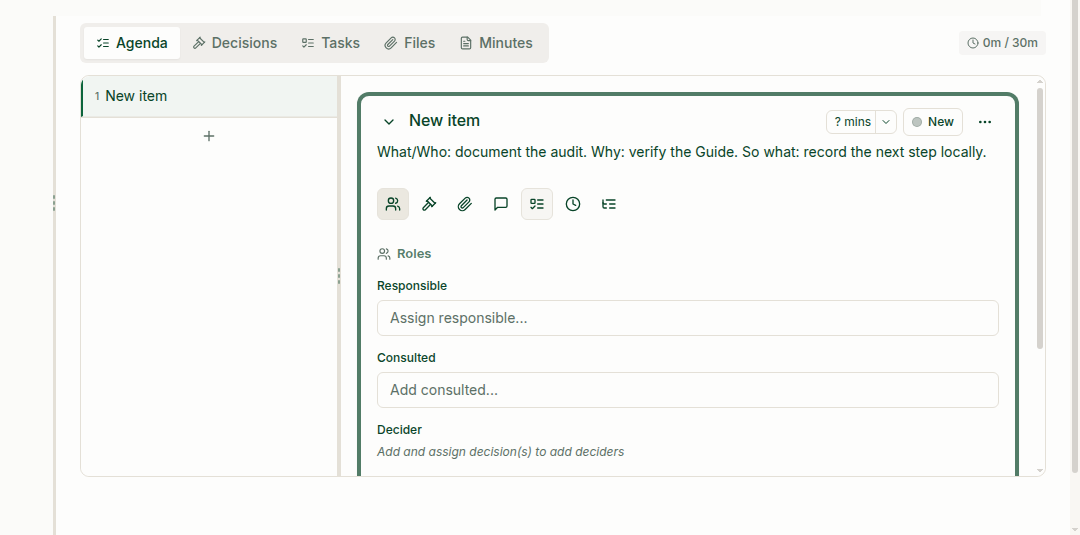Viewport: 1080px width, 535px height.
Task: Add agenda item with the plus icon
Action: (x=209, y=136)
